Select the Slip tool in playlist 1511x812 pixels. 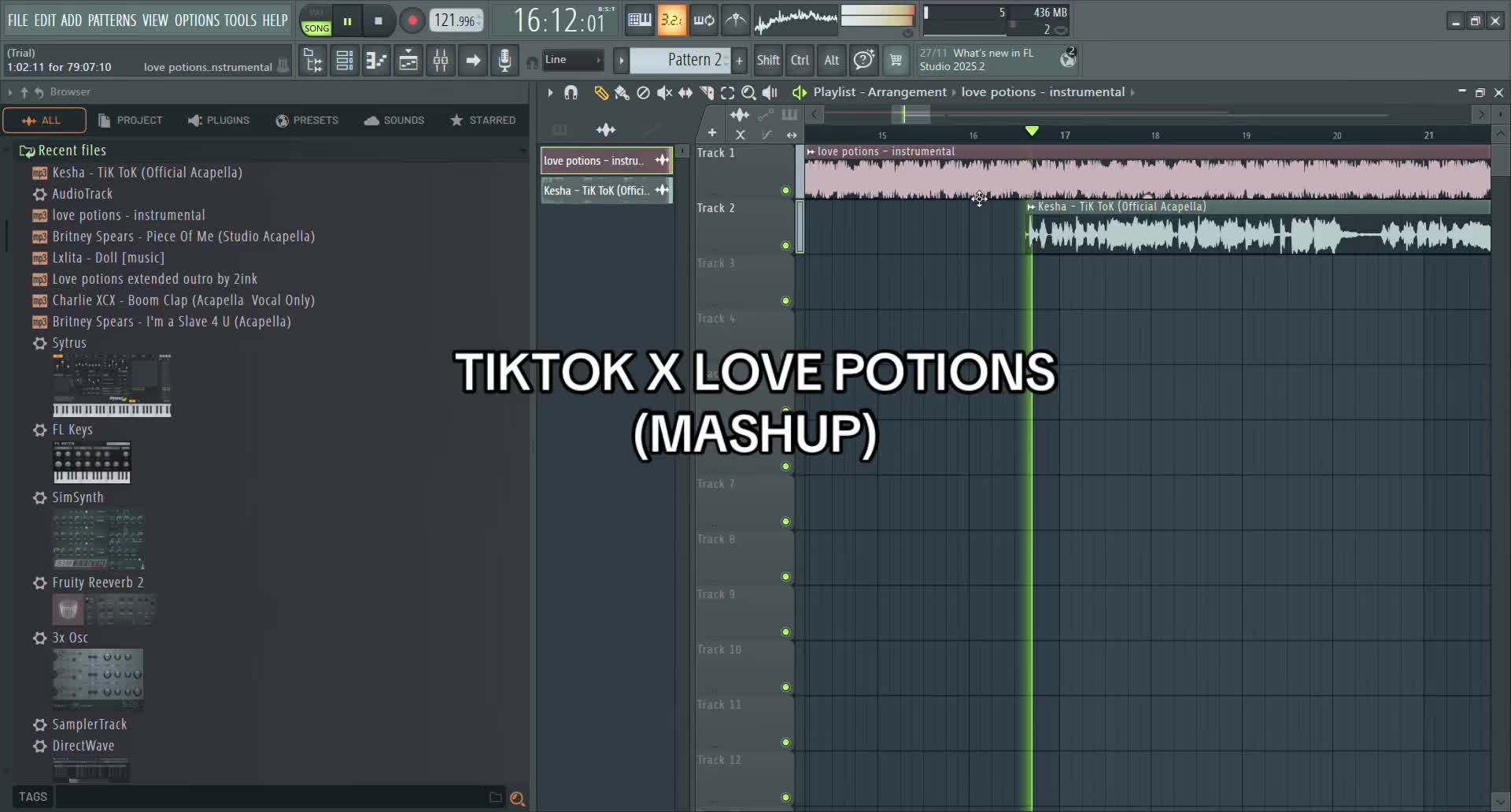pyautogui.click(x=685, y=93)
